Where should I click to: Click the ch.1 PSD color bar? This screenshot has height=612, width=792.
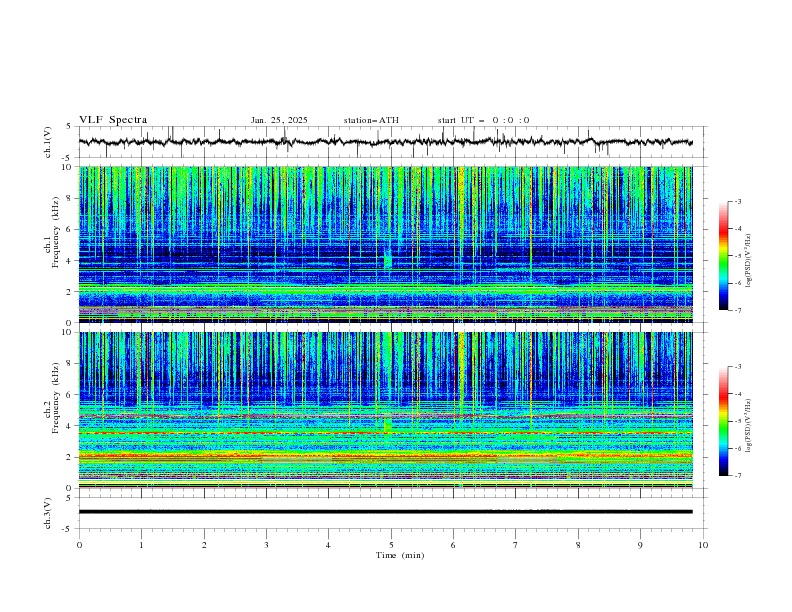[x=724, y=256]
